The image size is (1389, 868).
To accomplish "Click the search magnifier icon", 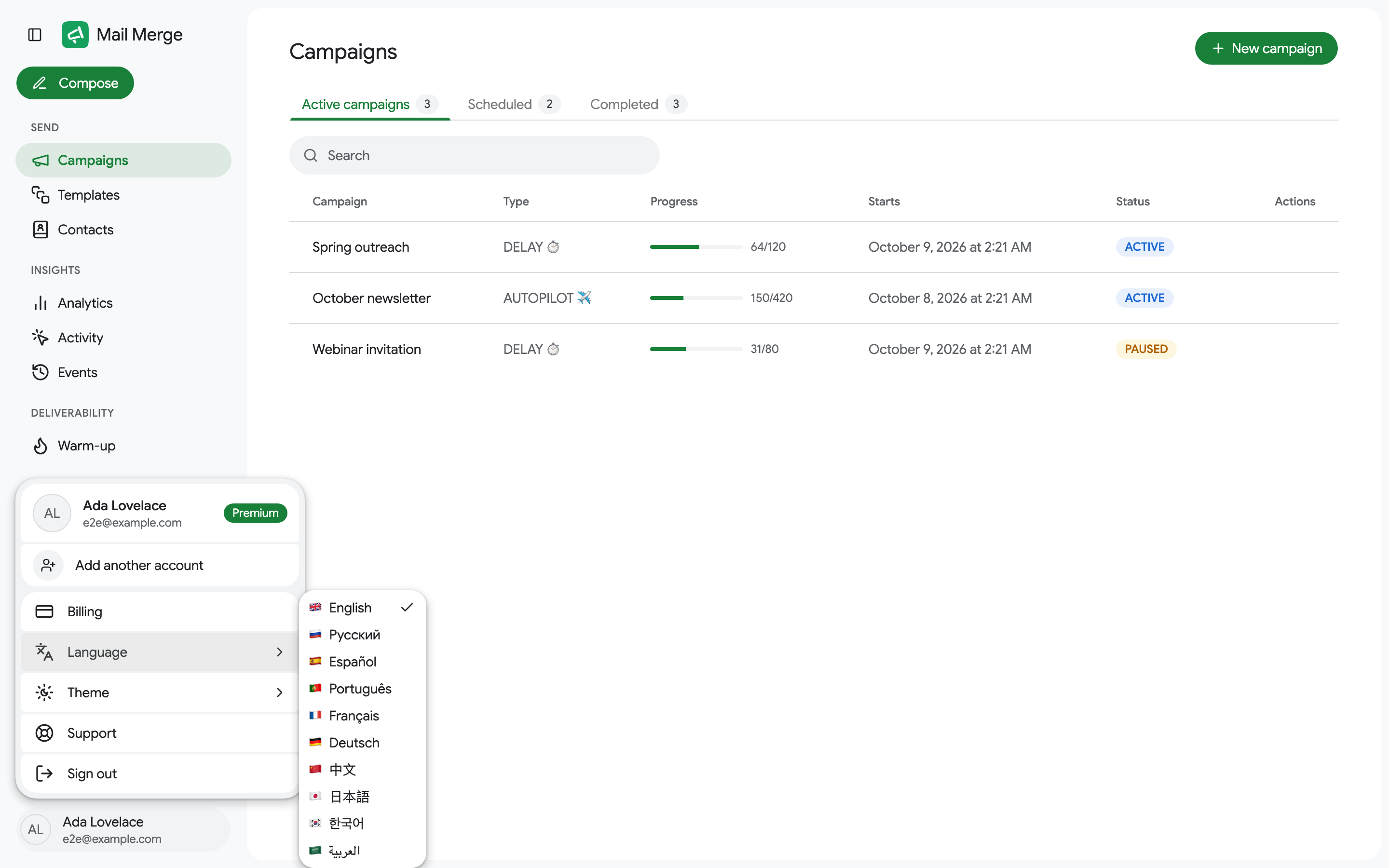I will pos(311,156).
